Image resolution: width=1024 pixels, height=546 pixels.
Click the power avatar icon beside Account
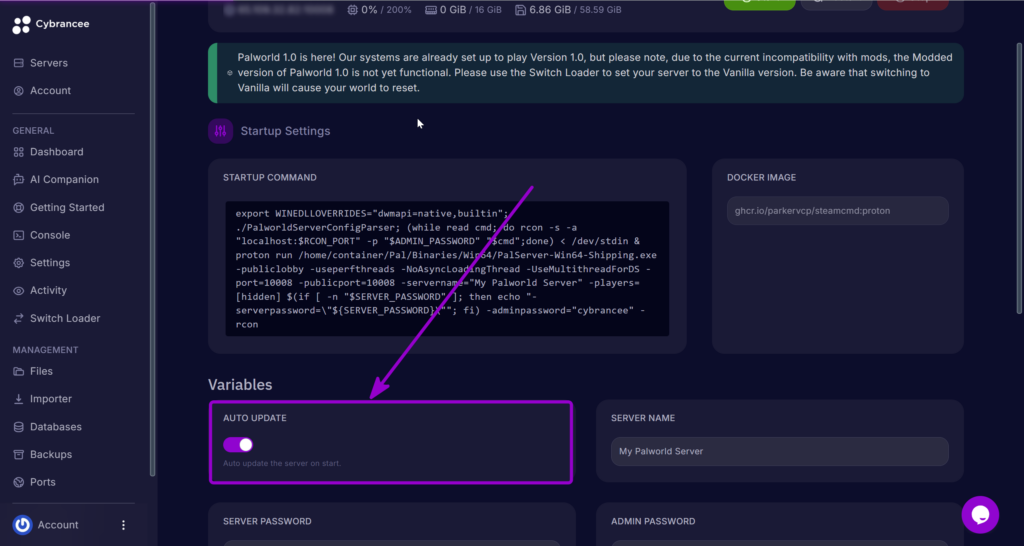tap(22, 525)
